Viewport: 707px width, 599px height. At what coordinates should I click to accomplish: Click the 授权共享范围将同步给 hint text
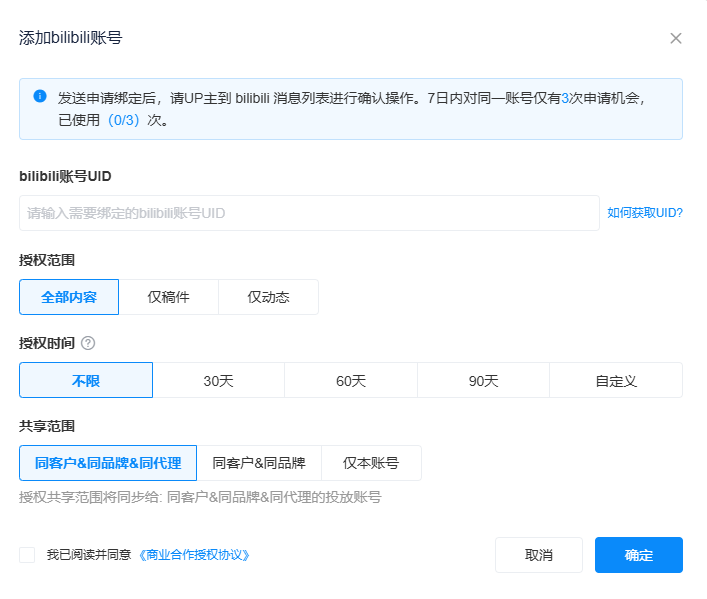(200, 497)
